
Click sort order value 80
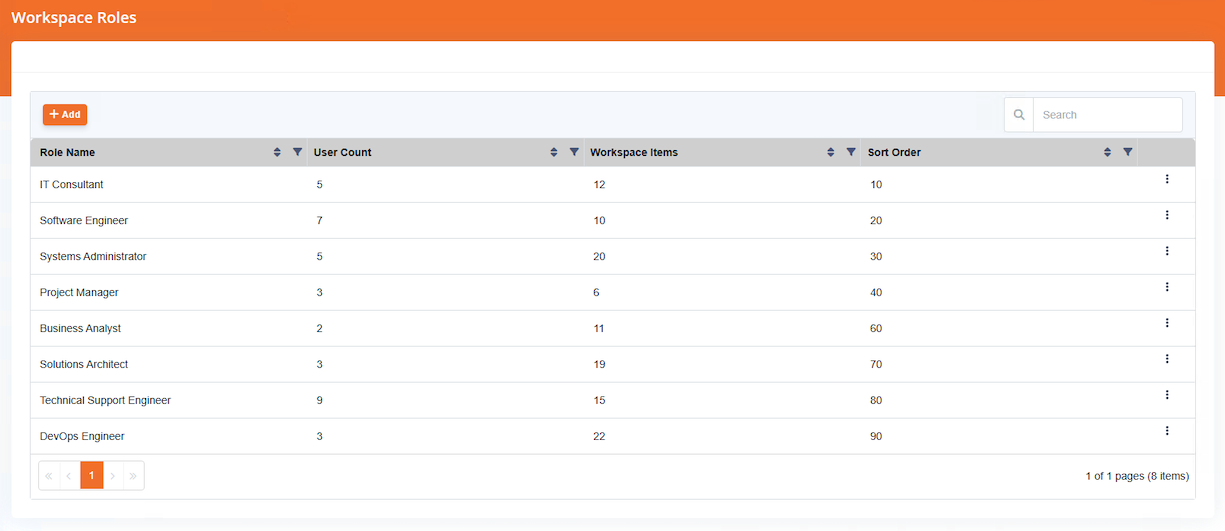876,400
